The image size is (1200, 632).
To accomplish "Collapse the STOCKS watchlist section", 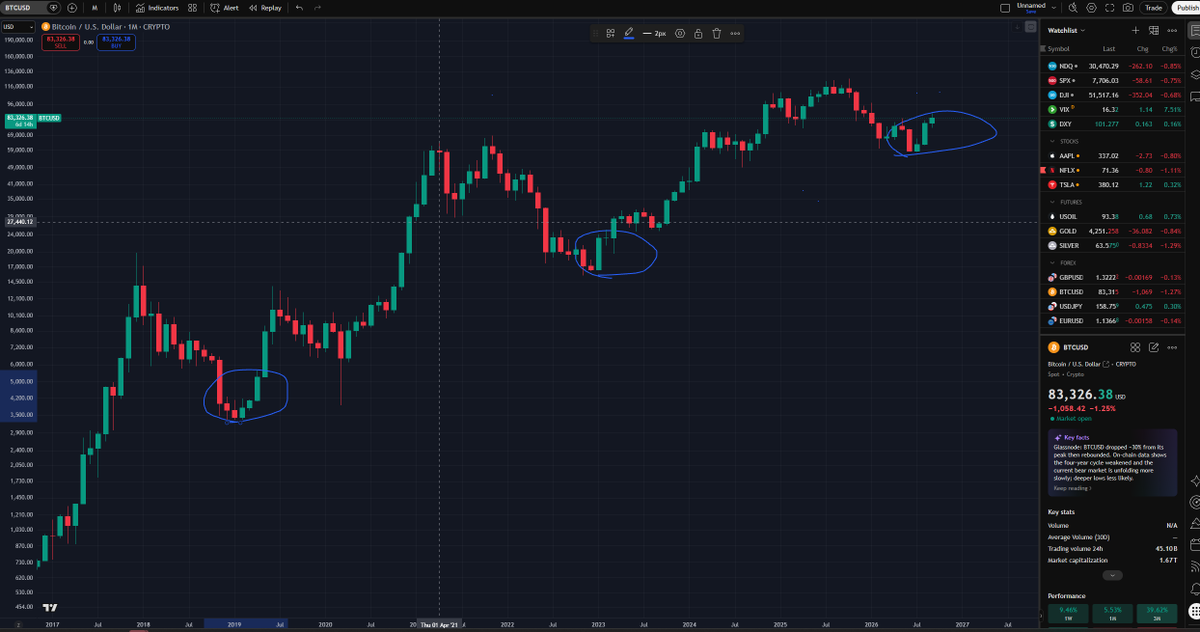I will pos(1051,141).
